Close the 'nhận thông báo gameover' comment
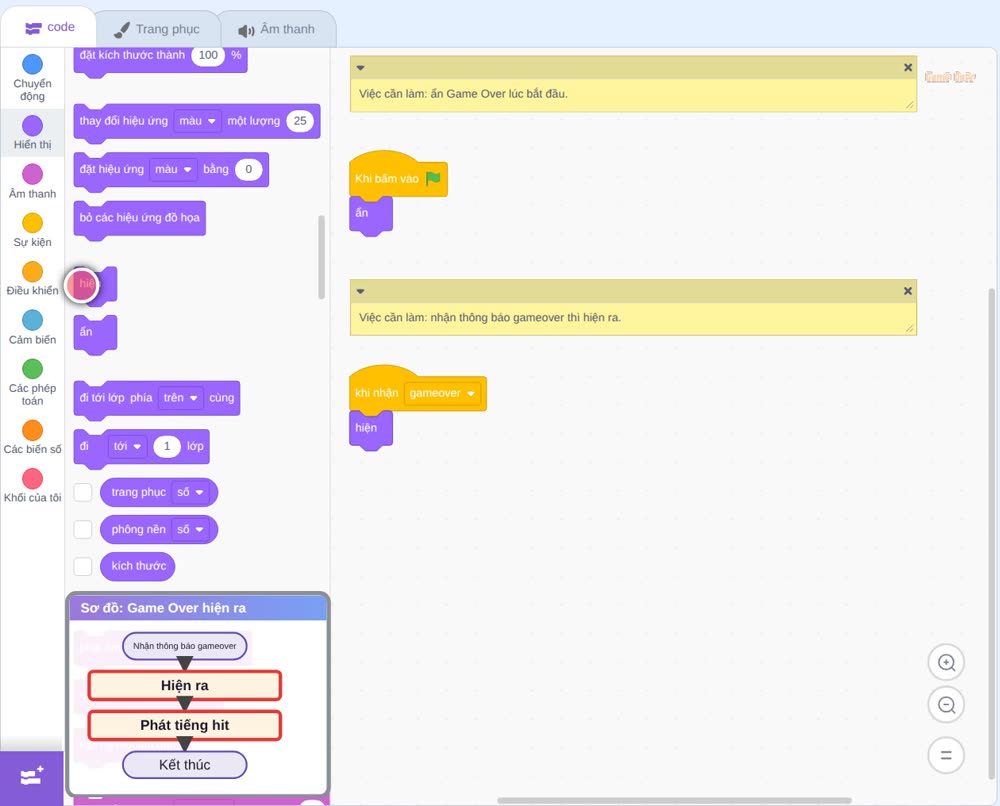 [908, 291]
